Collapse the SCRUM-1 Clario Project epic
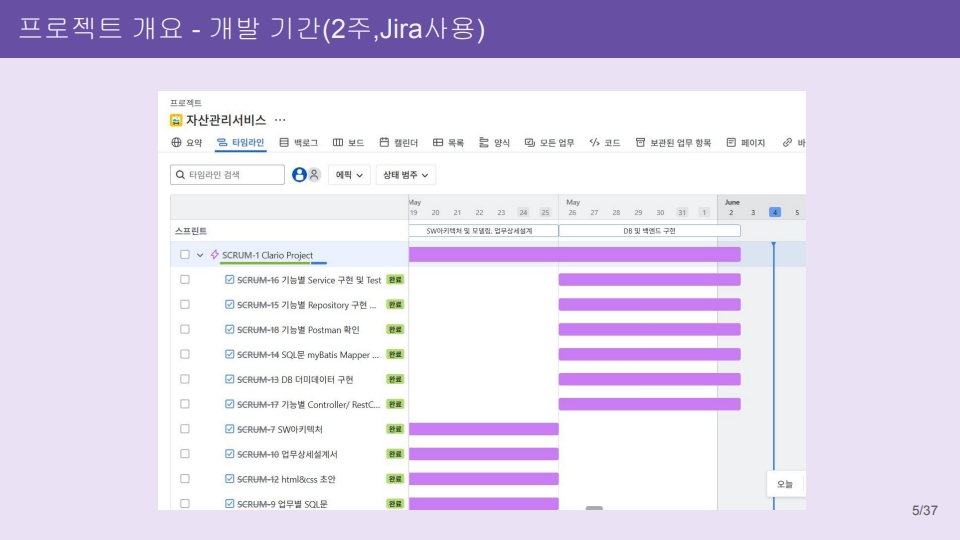 click(x=200, y=255)
